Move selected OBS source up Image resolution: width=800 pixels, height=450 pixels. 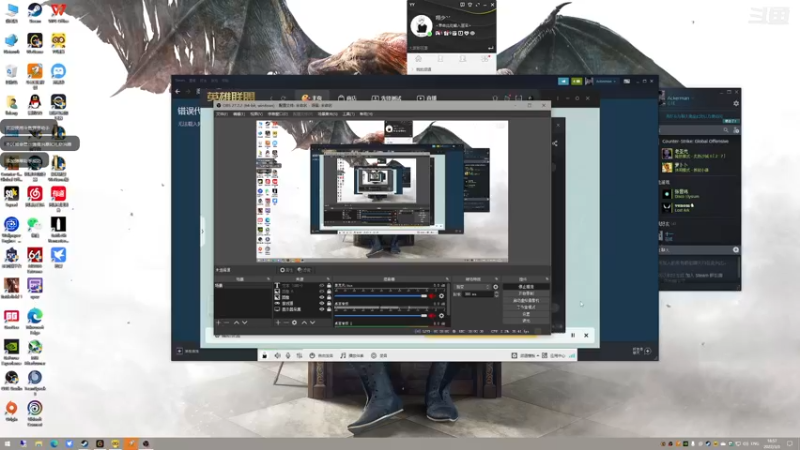click(x=305, y=322)
